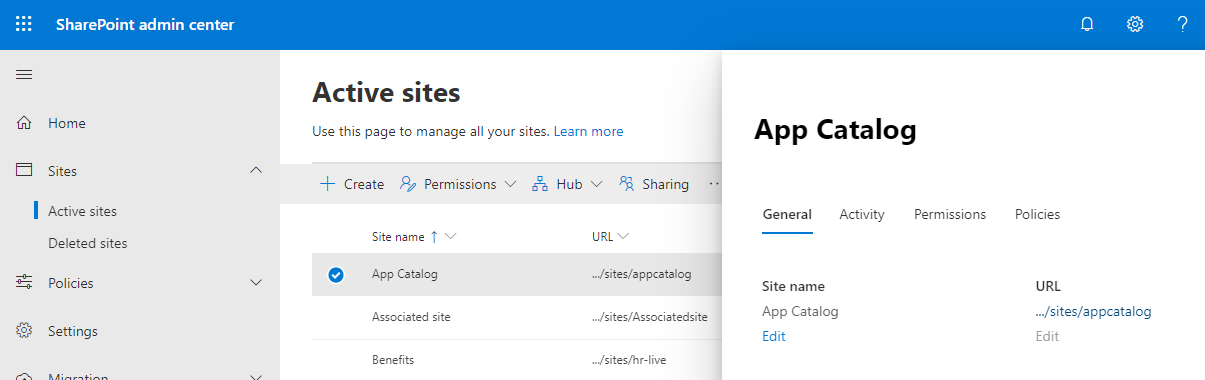1205x380 pixels.
Task: Expand the Policies section chevron
Action: click(x=256, y=283)
